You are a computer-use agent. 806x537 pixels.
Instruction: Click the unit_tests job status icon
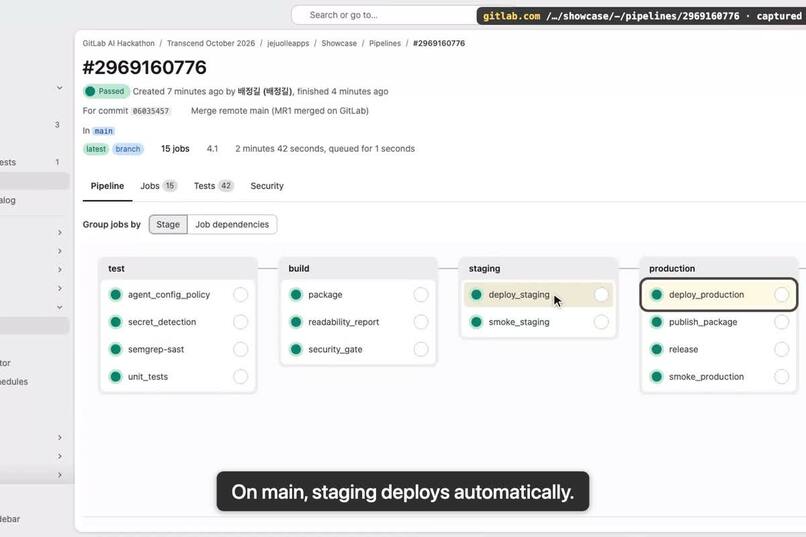point(116,376)
